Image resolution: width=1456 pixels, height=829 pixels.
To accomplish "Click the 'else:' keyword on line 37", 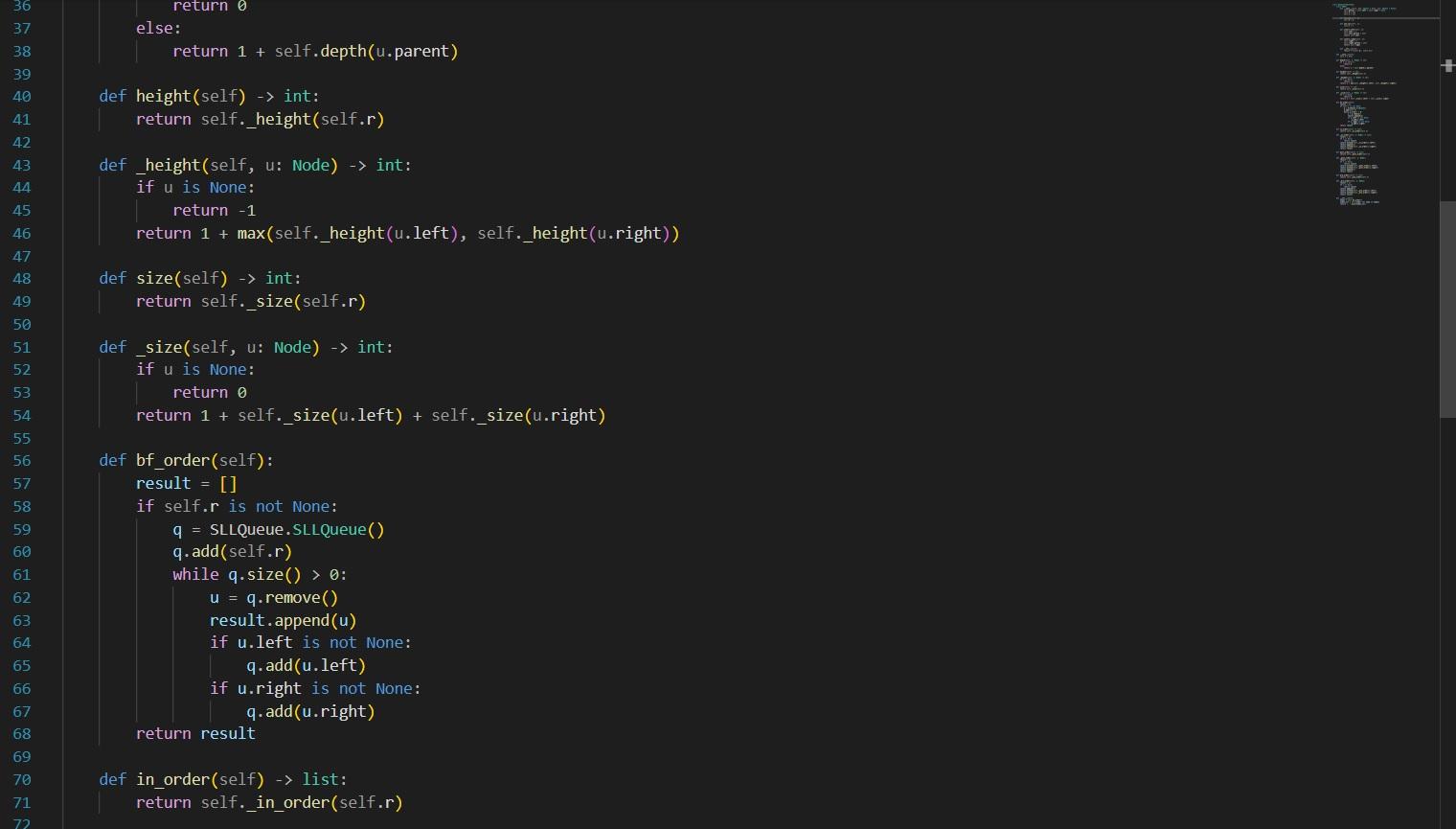I will pyautogui.click(x=159, y=28).
